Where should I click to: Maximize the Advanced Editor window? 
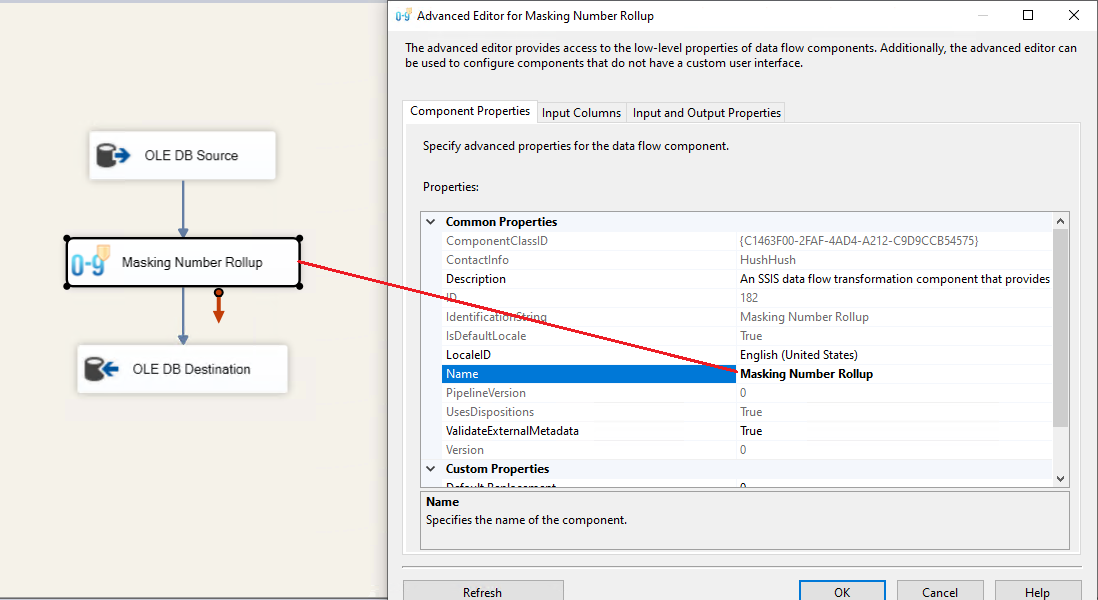click(1028, 16)
